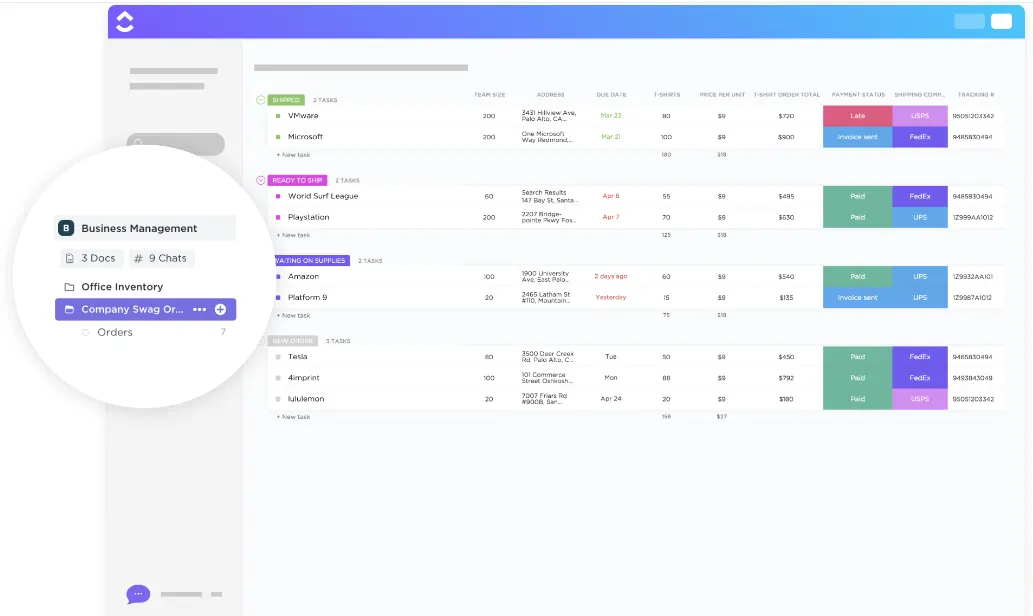
Task: Click the T-Shirt Order Total column header
Action: (x=787, y=95)
